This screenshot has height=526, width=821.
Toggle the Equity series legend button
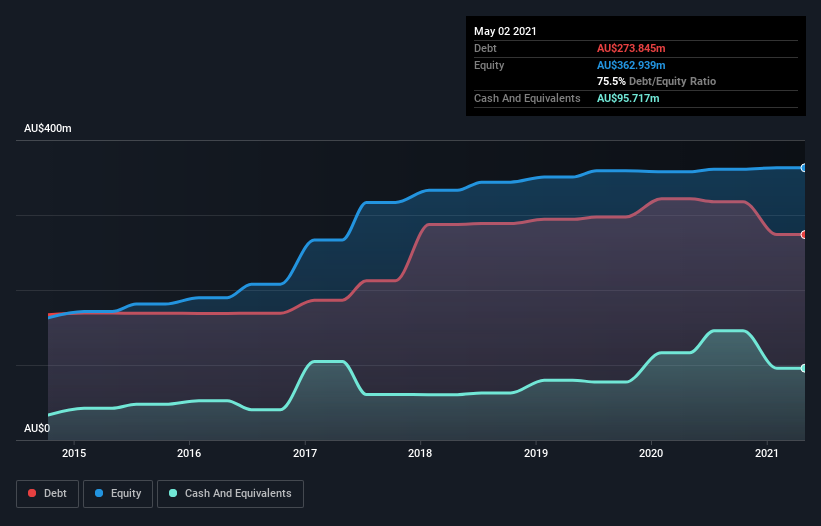(118, 494)
